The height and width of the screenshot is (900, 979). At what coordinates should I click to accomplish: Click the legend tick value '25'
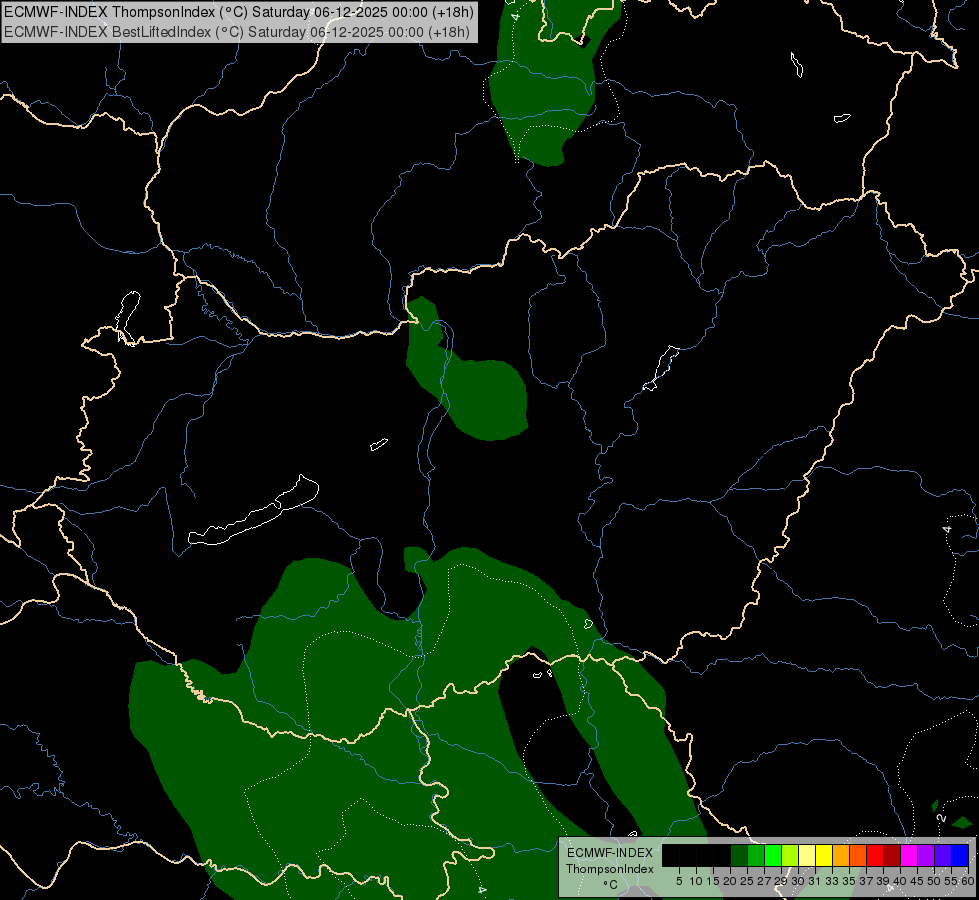pyautogui.click(x=747, y=881)
